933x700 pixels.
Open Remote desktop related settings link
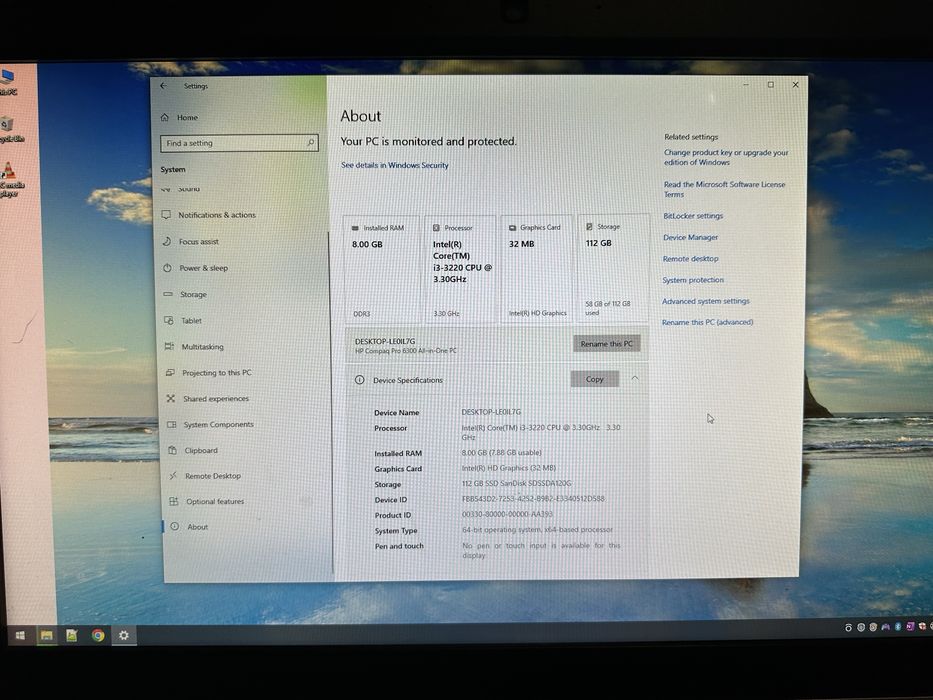690,259
